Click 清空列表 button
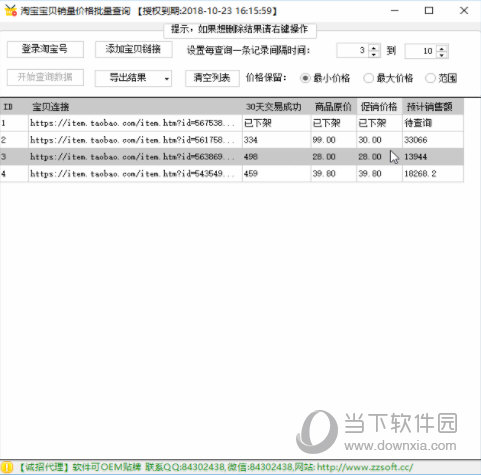The image size is (481, 475). click(x=212, y=78)
